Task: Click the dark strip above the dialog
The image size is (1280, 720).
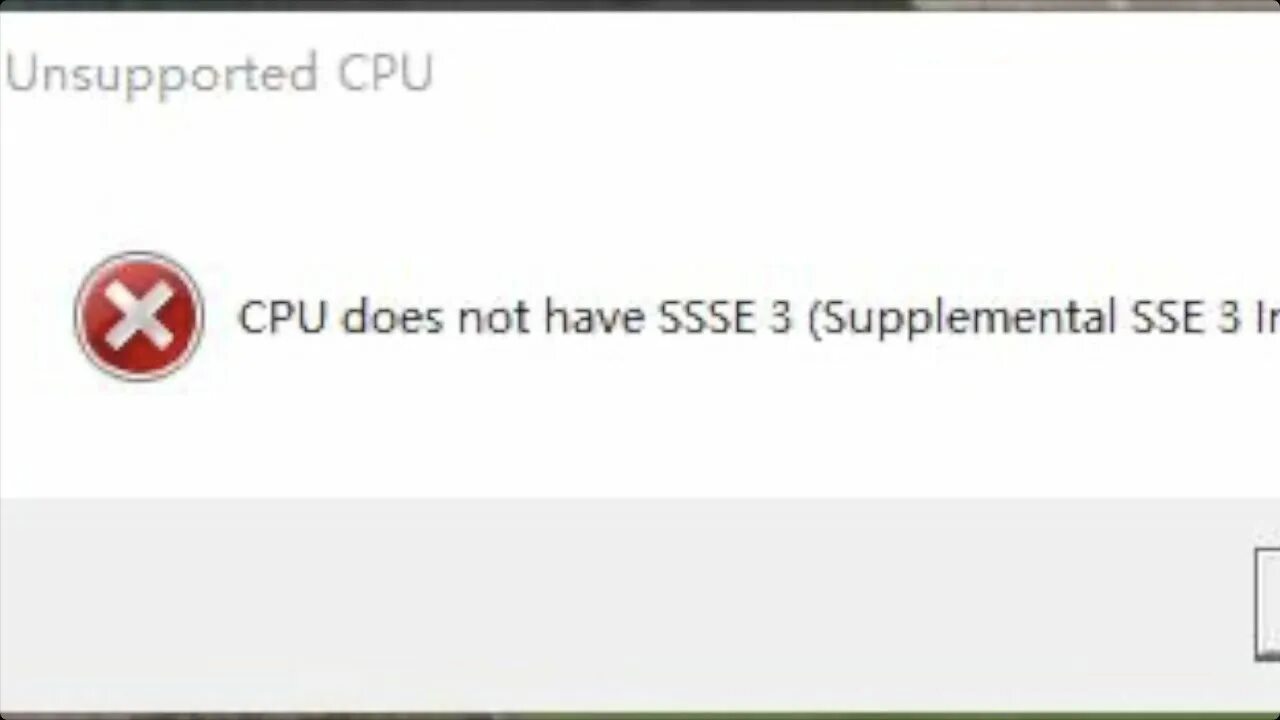Action: click(640, 5)
